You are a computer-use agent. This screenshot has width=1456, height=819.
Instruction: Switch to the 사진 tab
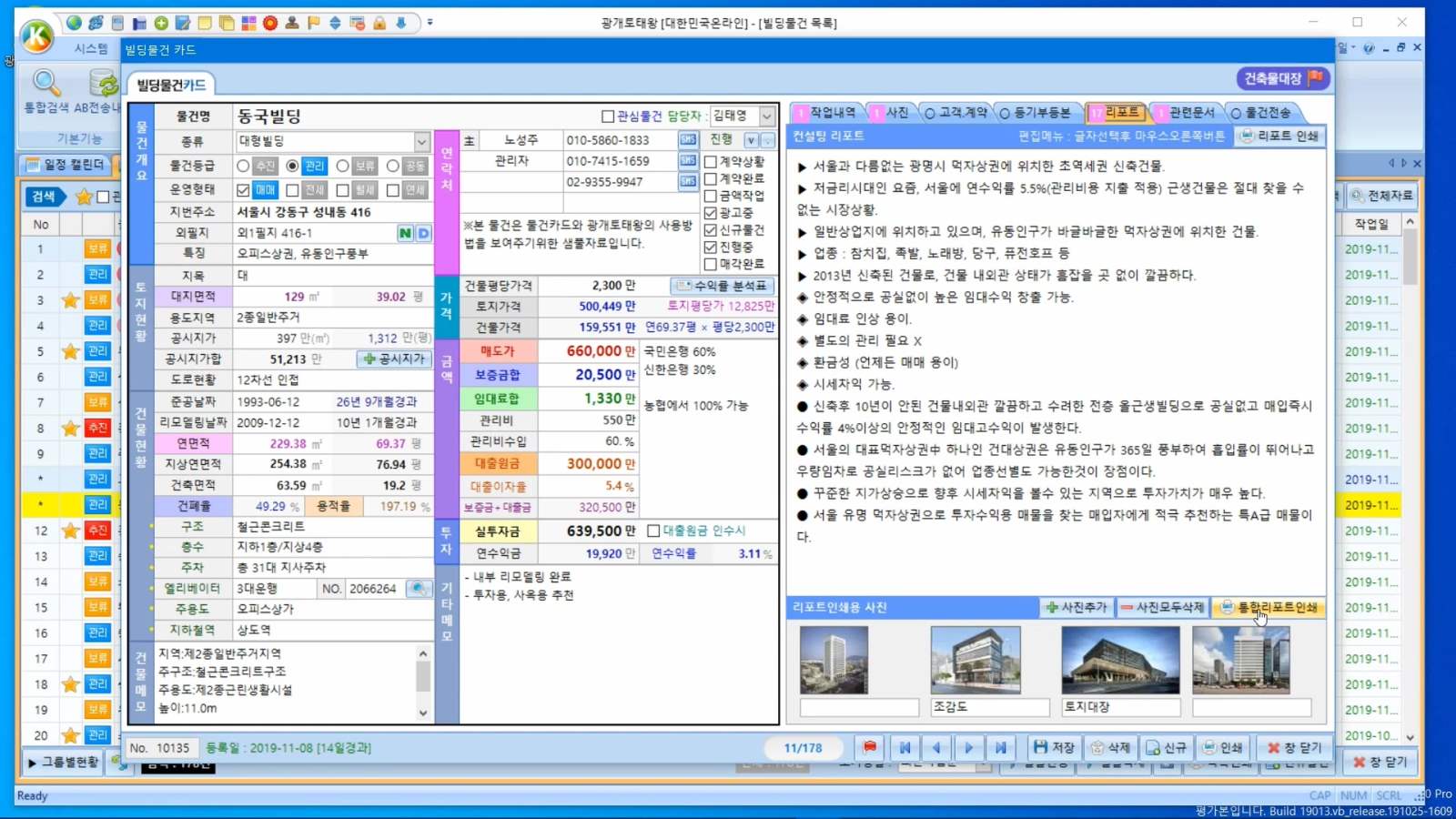(895, 112)
